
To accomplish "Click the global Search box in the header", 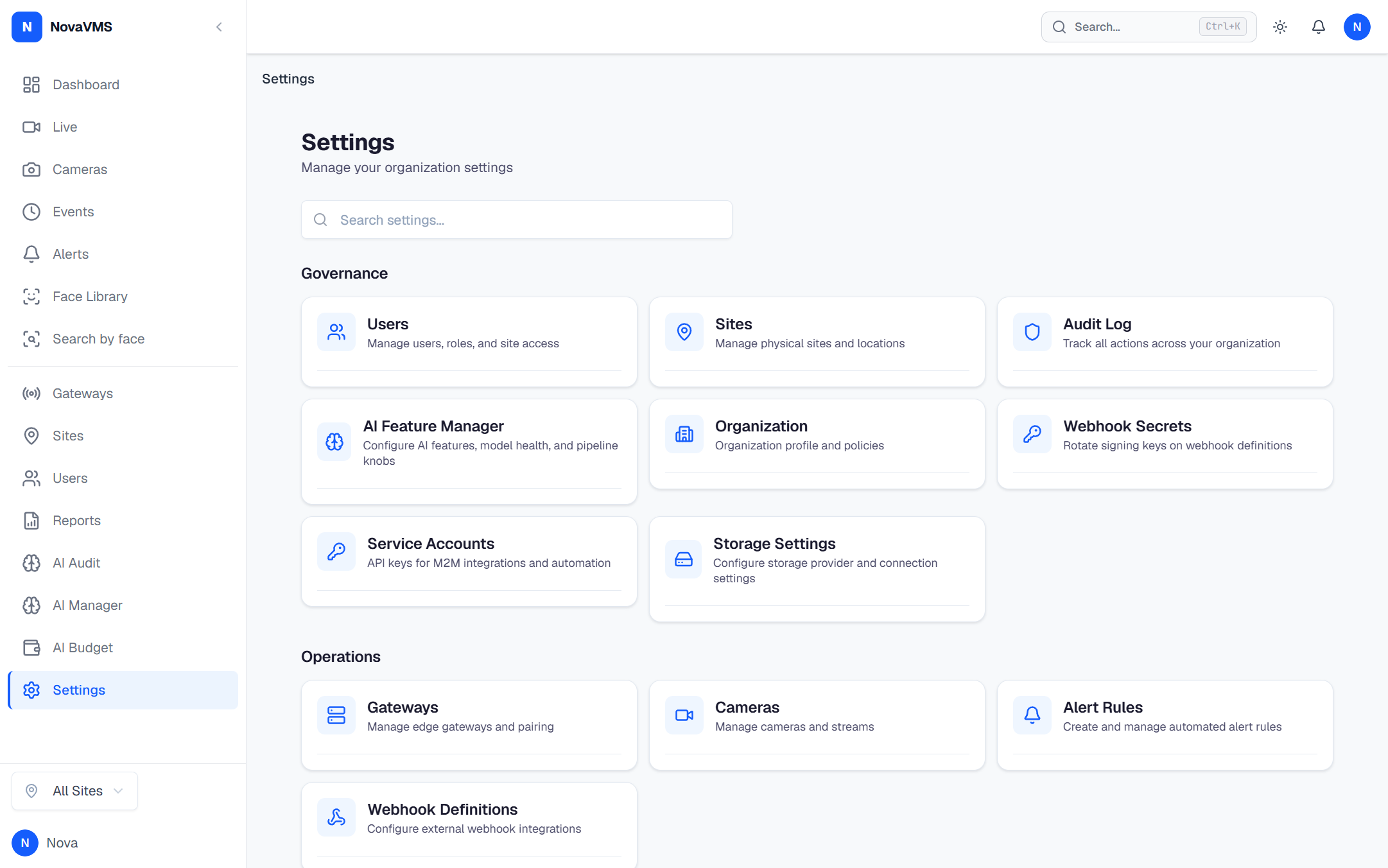I will pos(1149,27).
